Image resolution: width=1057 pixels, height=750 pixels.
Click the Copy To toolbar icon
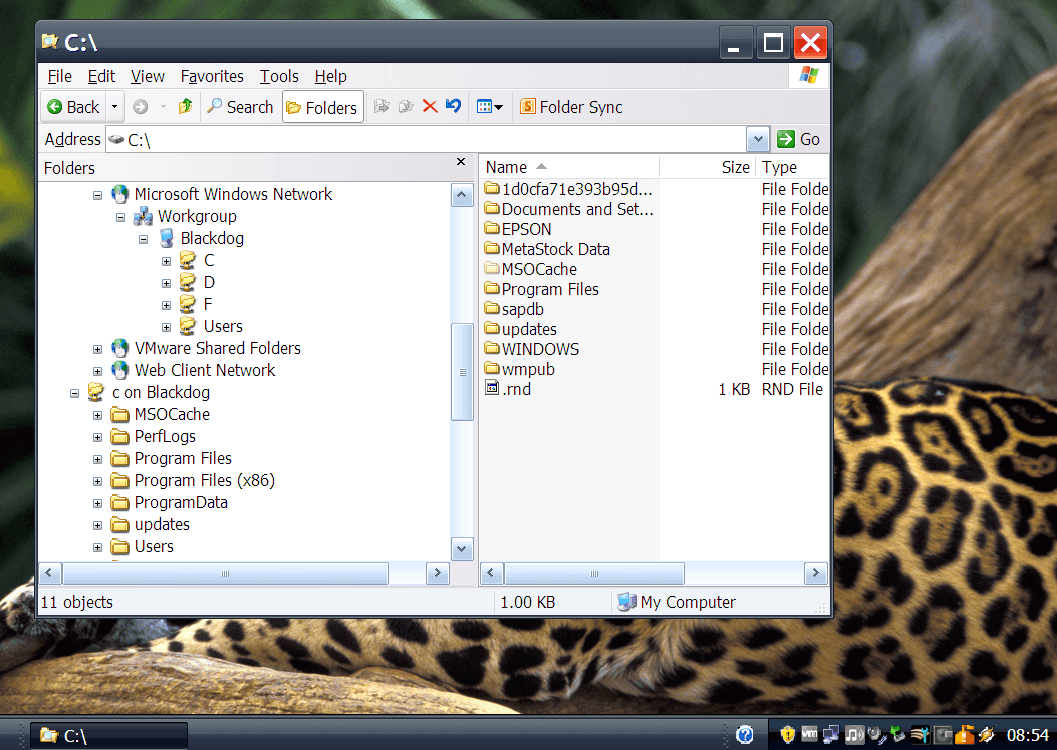(x=407, y=106)
